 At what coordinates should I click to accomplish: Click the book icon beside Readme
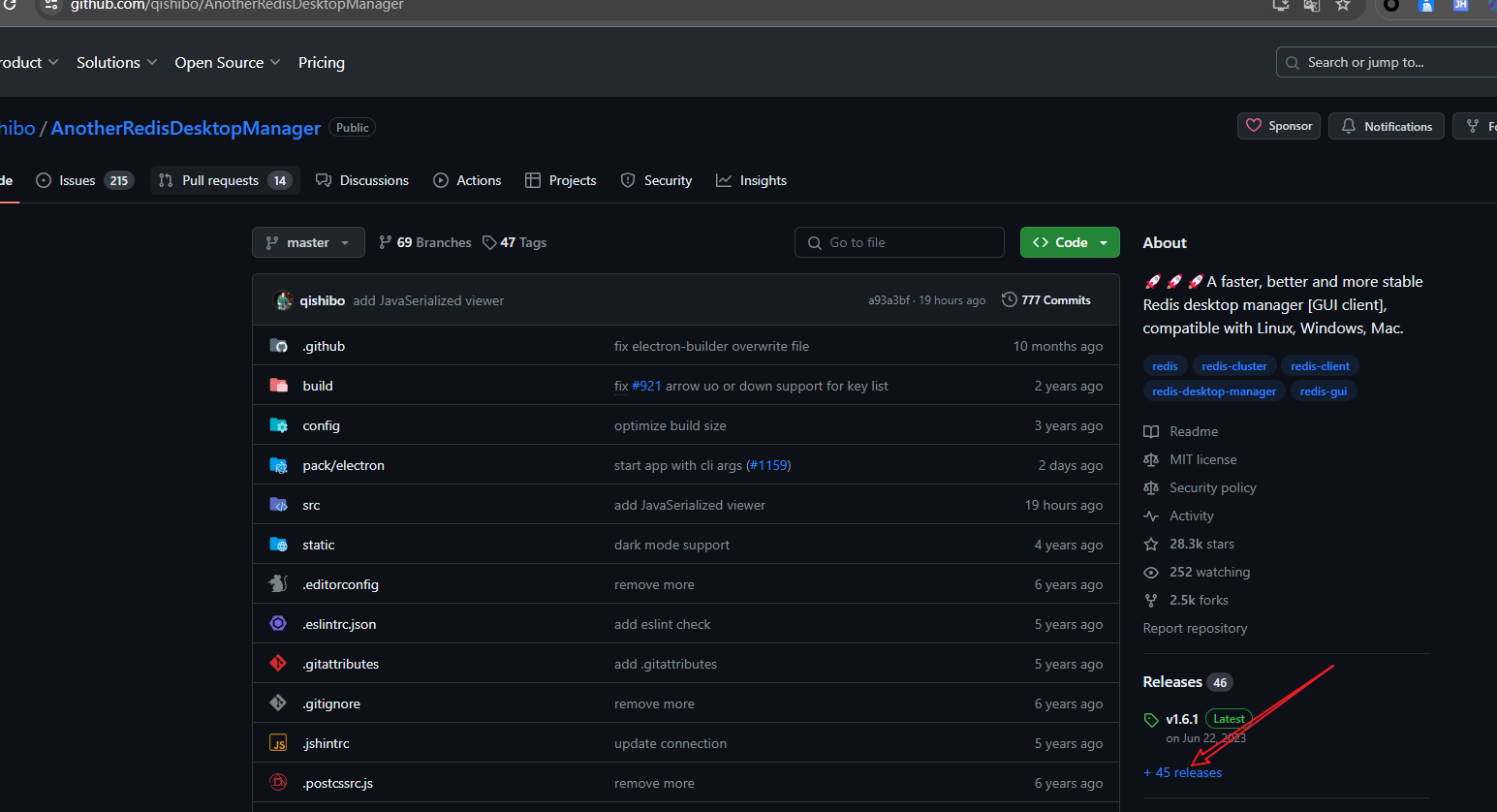click(1151, 432)
